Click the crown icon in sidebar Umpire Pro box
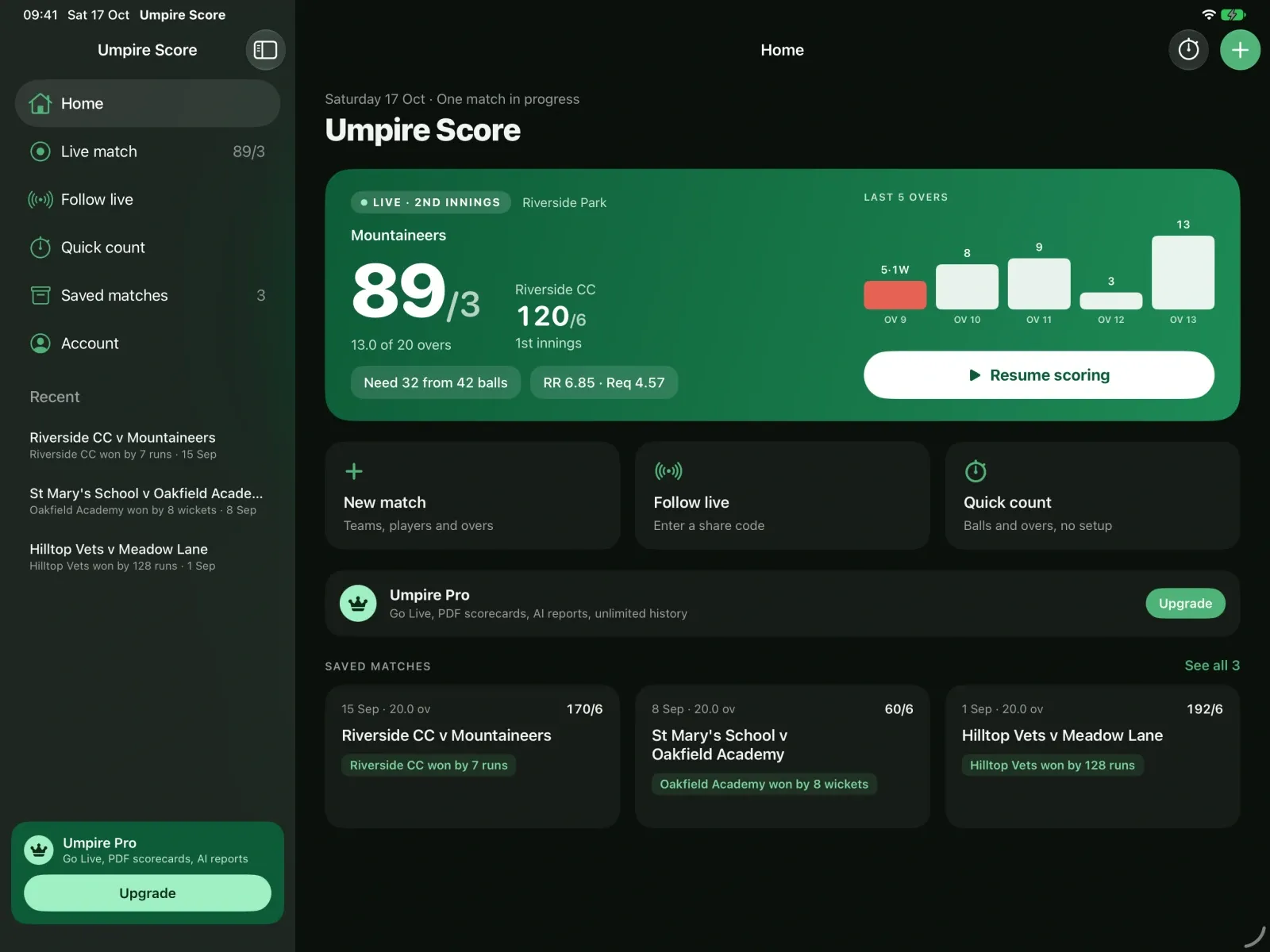Image resolution: width=1270 pixels, height=952 pixels. point(39,850)
